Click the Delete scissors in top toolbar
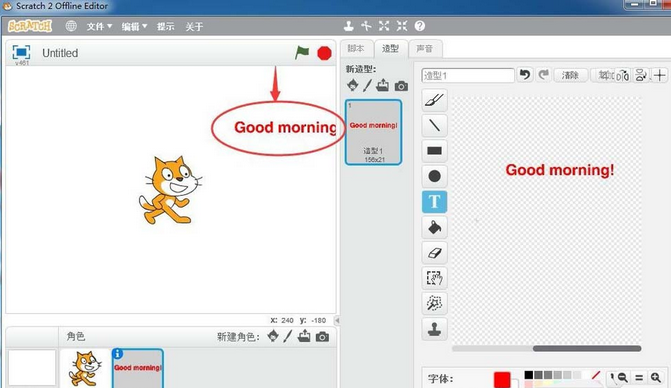Screen dimensions: 671x388 pos(366,26)
